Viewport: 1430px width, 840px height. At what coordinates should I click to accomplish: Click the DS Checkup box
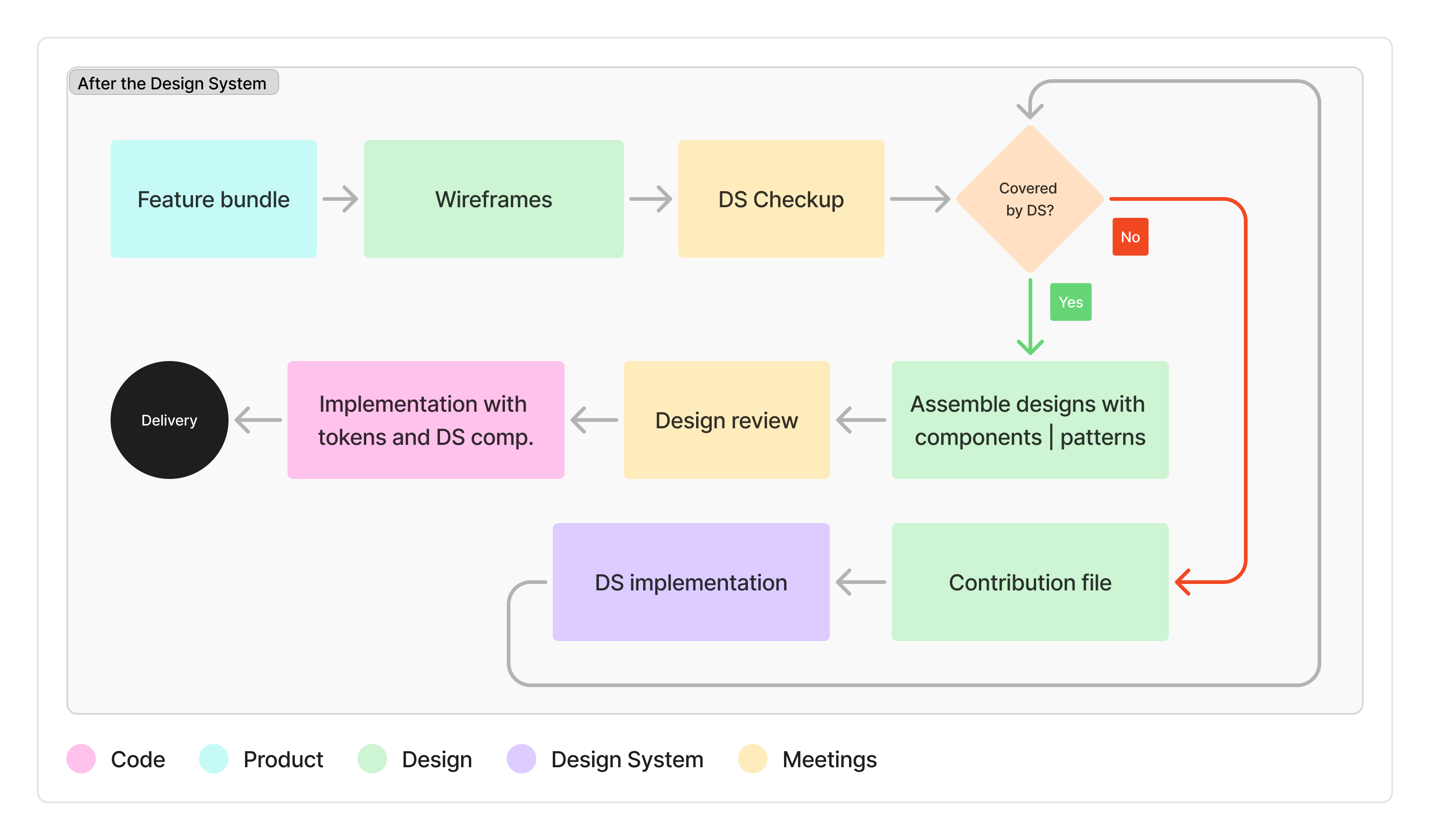[781, 199]
